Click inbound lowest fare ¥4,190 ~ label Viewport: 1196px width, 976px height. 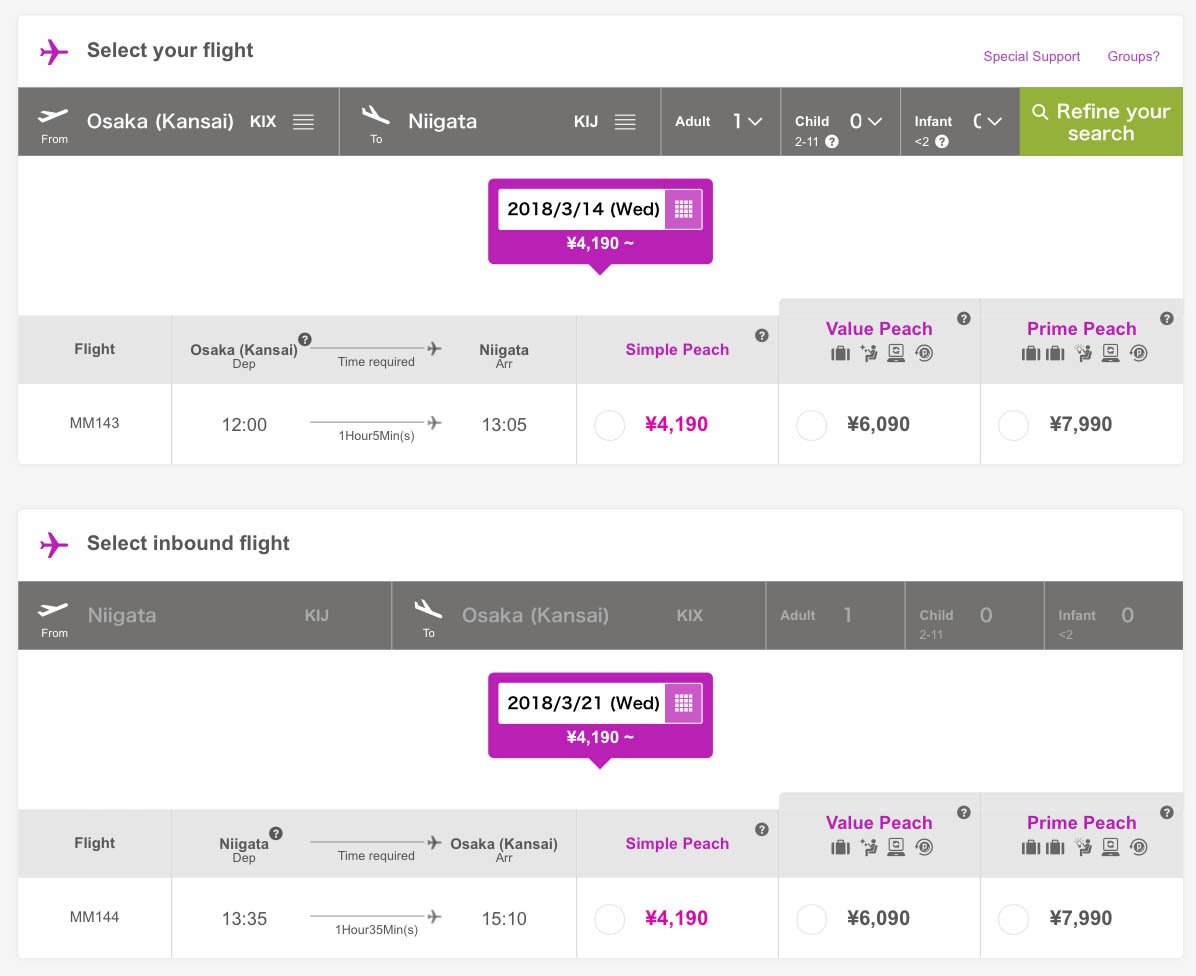(600, 737)
